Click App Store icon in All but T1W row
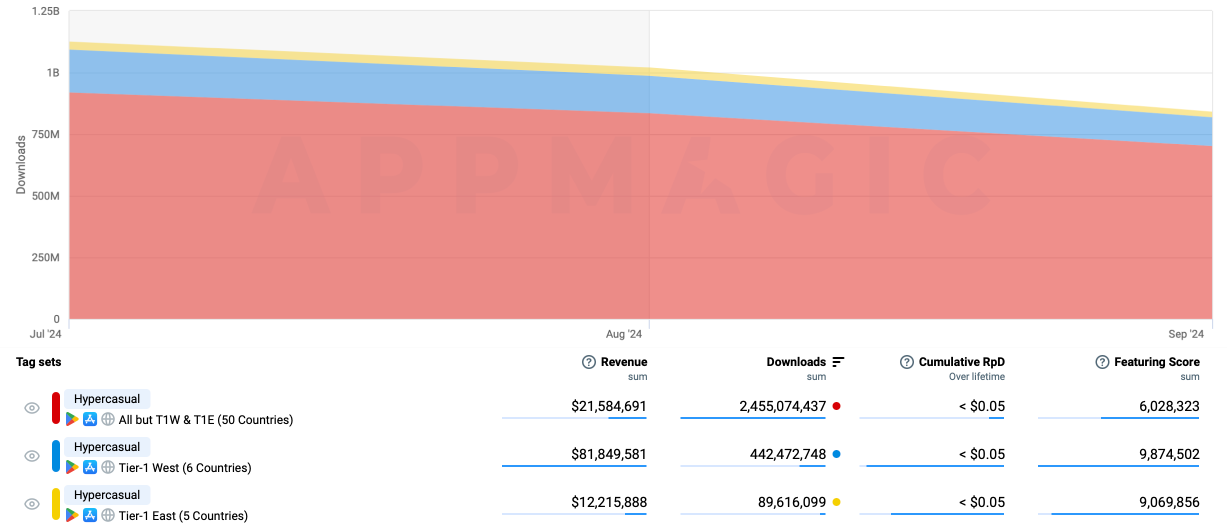 click(90, 420)
